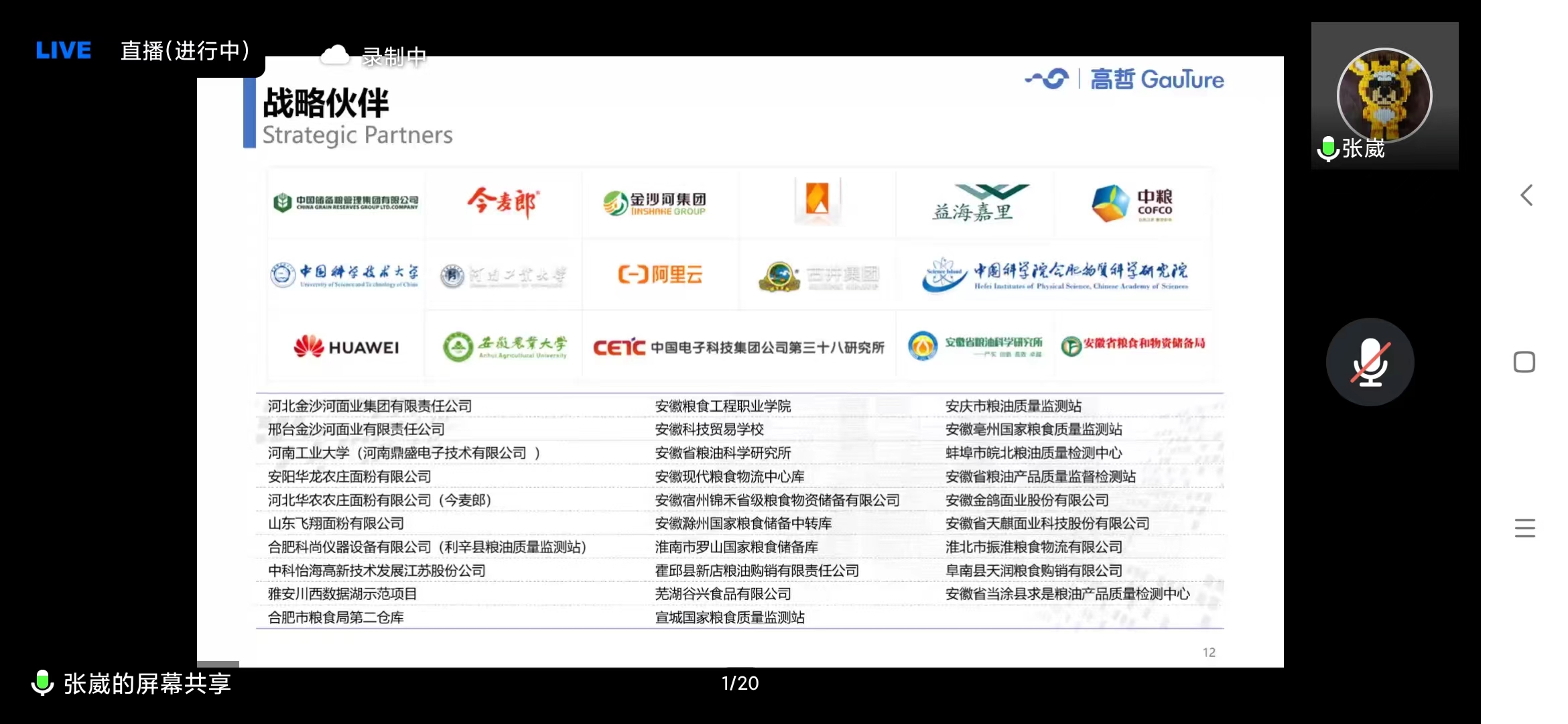Unmute using the large microphone button
Viewport: 1568px width, 724px height.
click(1370, 362)
